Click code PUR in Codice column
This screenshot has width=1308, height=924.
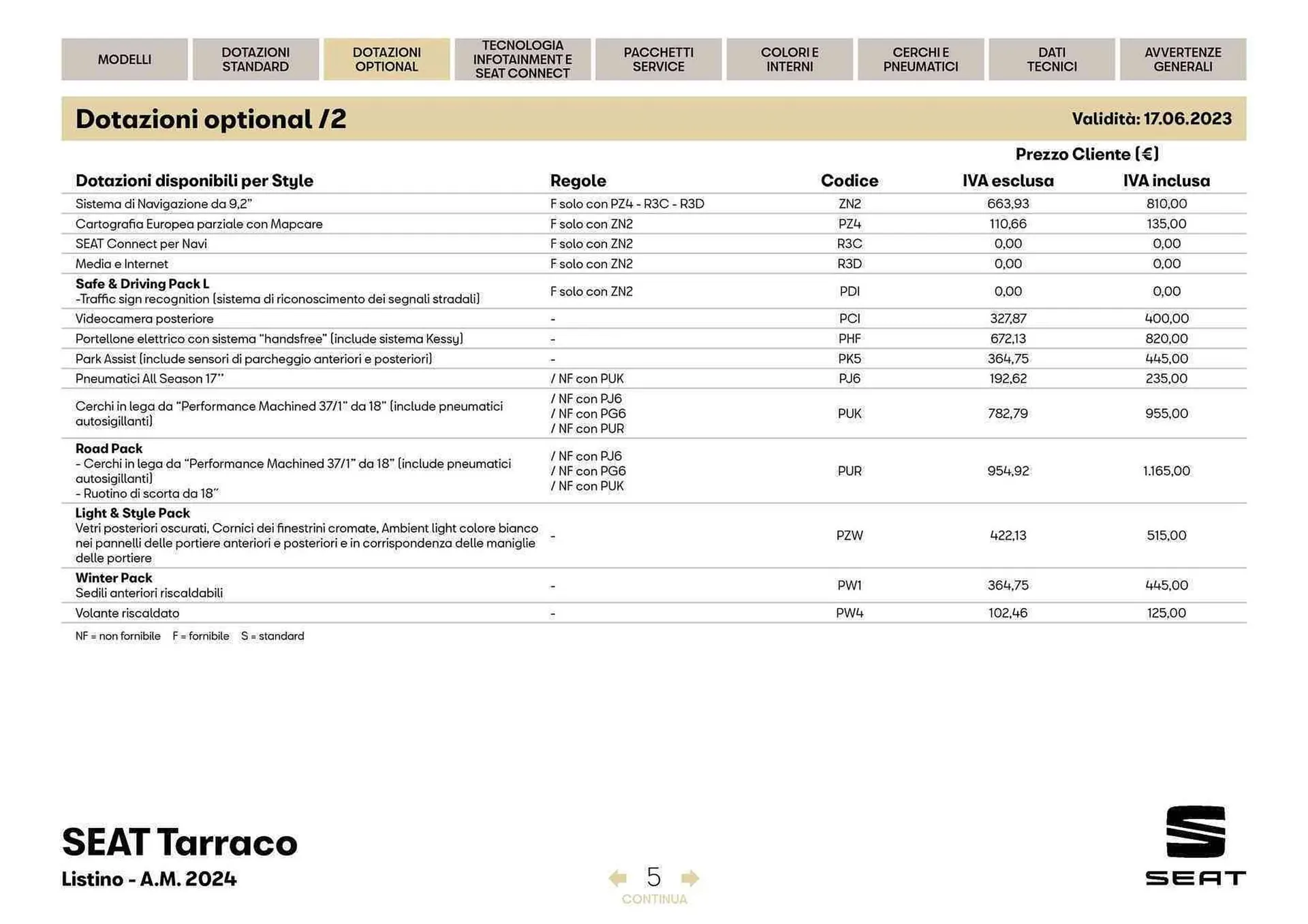click(850, 471)
